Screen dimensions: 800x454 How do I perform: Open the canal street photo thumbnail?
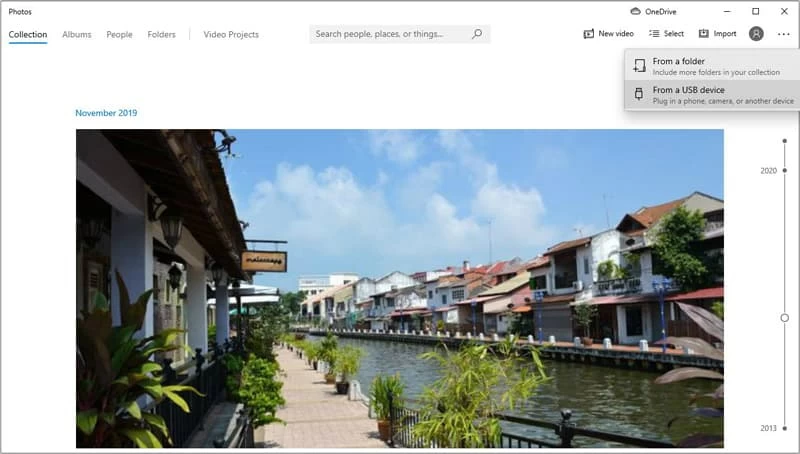399,288
